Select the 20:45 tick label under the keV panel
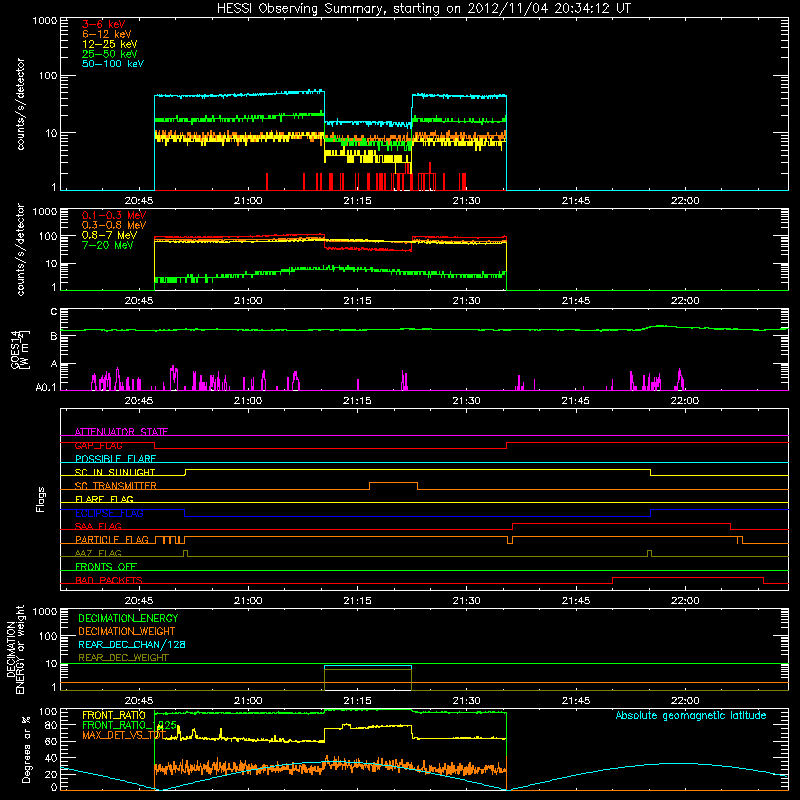 [139, 201]
